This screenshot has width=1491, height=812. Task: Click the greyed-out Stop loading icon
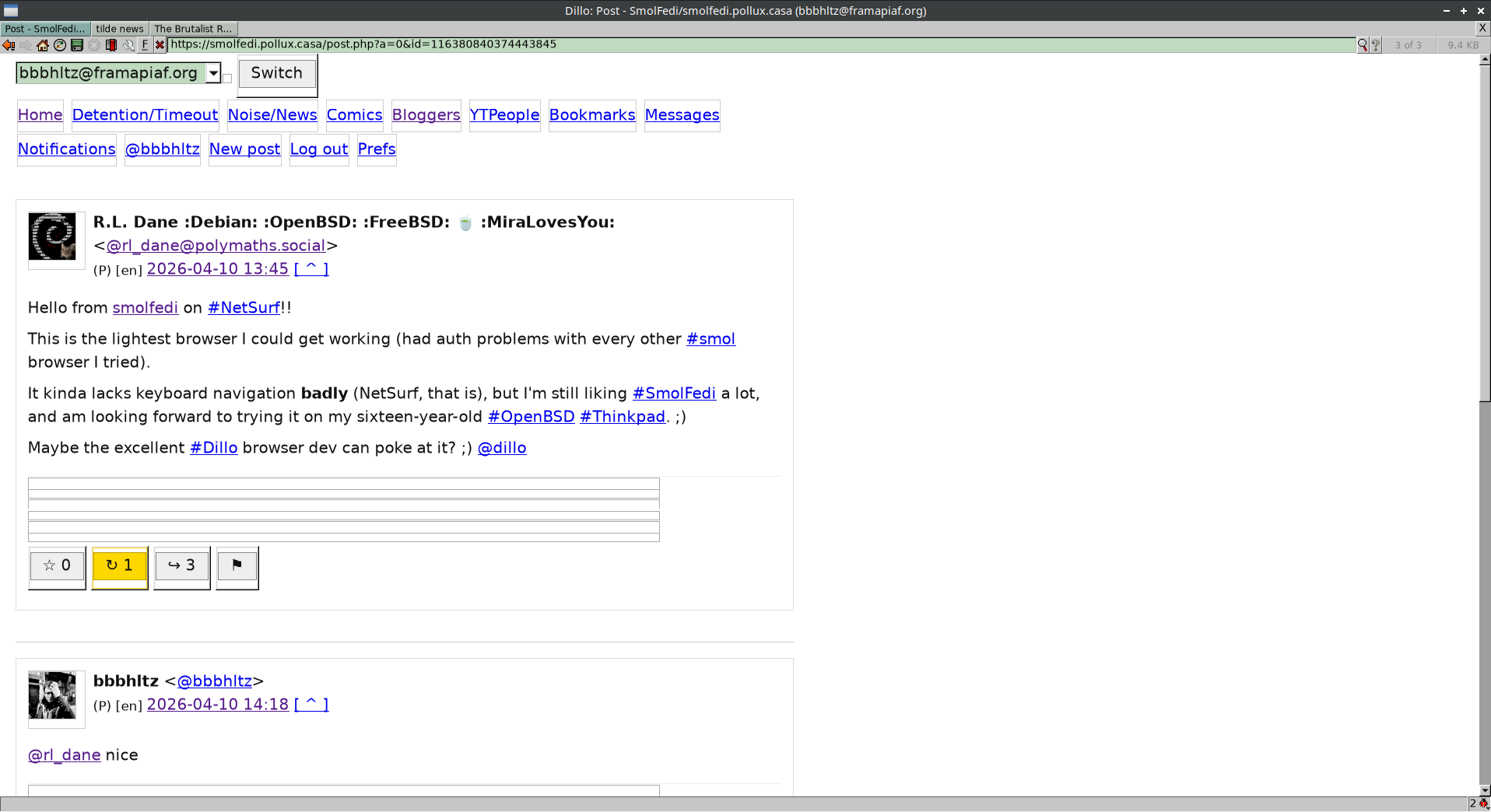[x=94, y=45]
